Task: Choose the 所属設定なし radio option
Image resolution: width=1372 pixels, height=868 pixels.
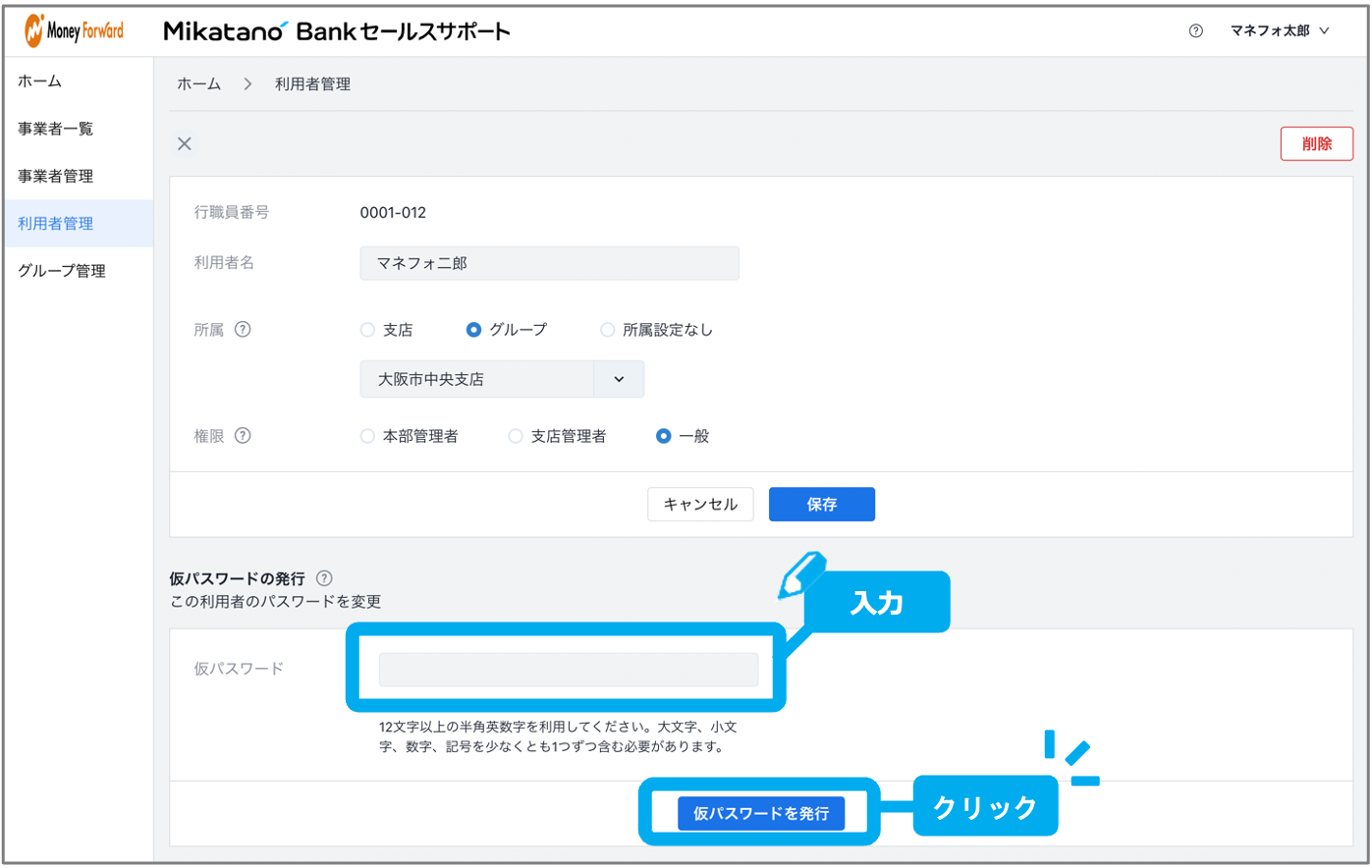Action: click(x=607, y=330)
